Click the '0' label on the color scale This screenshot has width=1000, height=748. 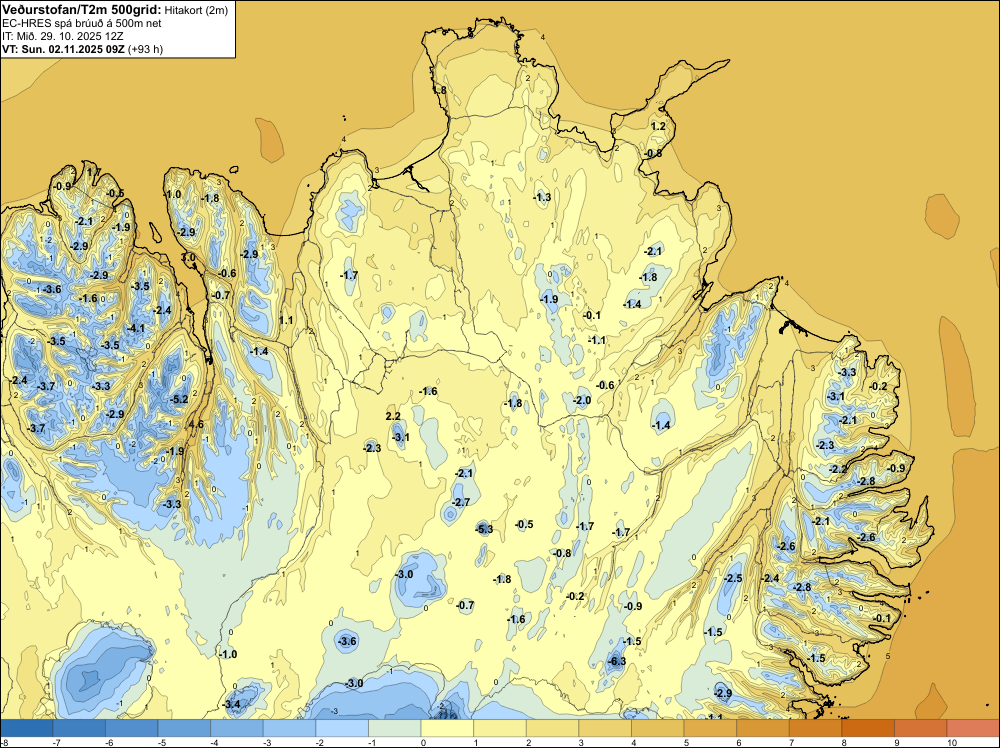coord(423,742)
